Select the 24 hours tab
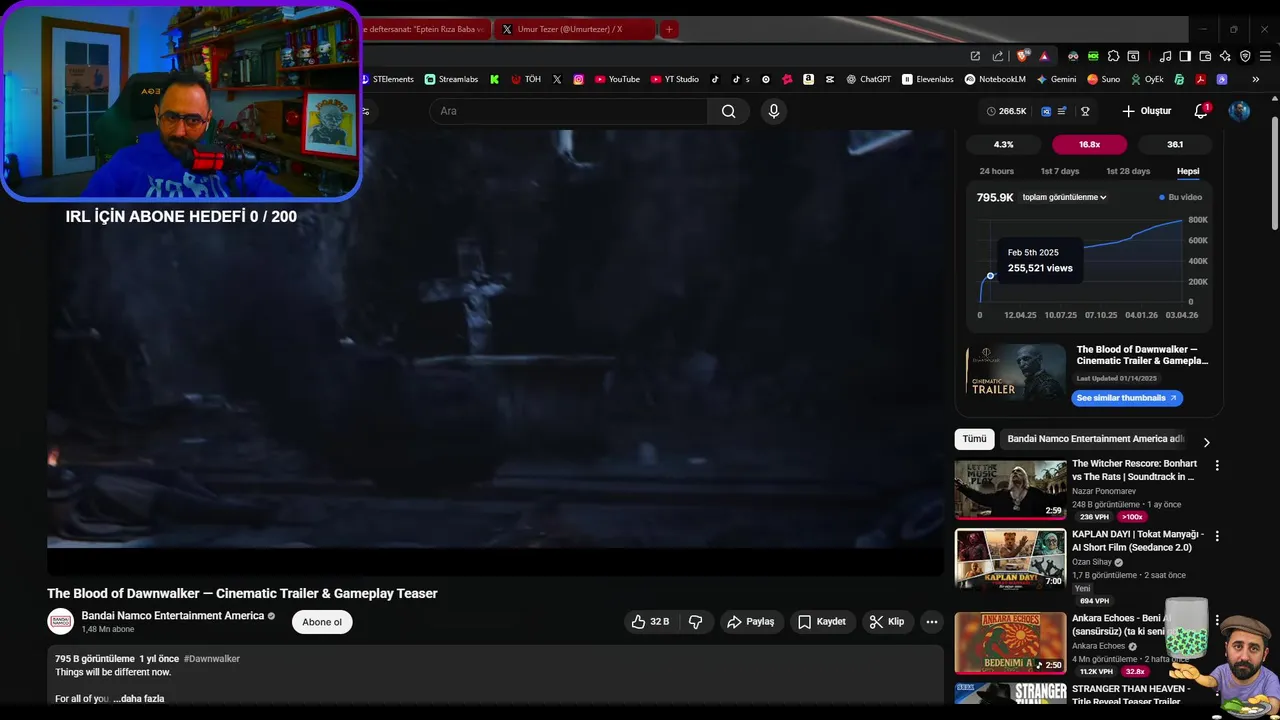 pos(996,171)
